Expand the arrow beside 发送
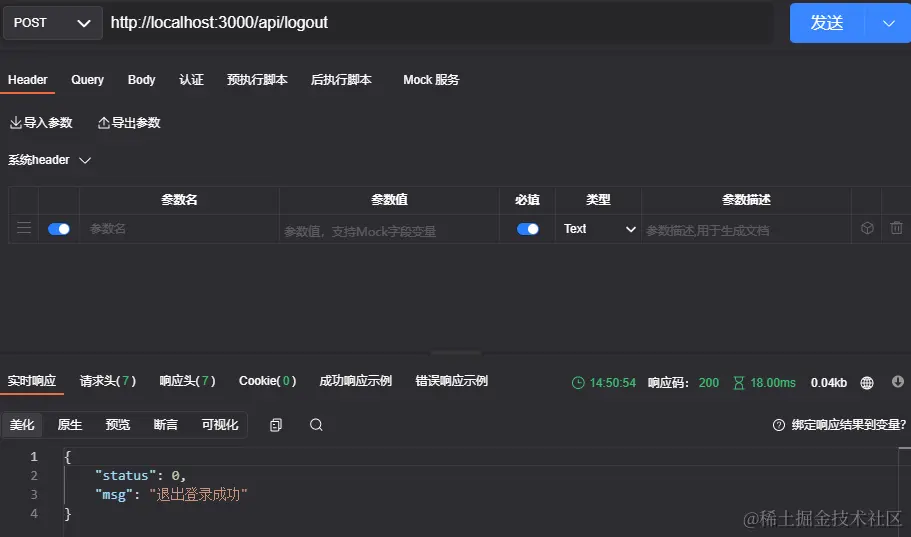Viewport: 911px width, 537px height. (888, 23)
